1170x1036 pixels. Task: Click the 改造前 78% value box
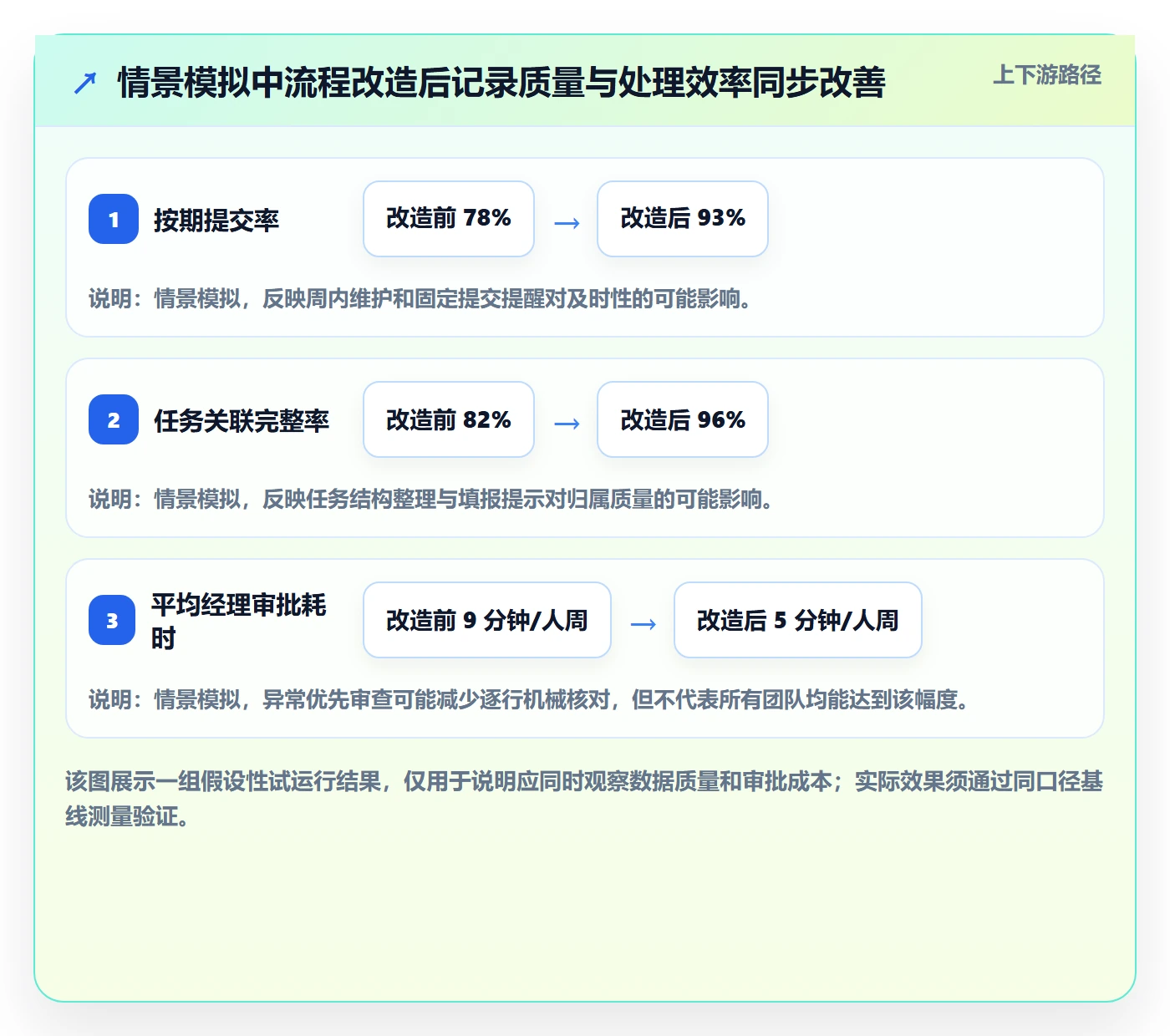coord(449,219)
